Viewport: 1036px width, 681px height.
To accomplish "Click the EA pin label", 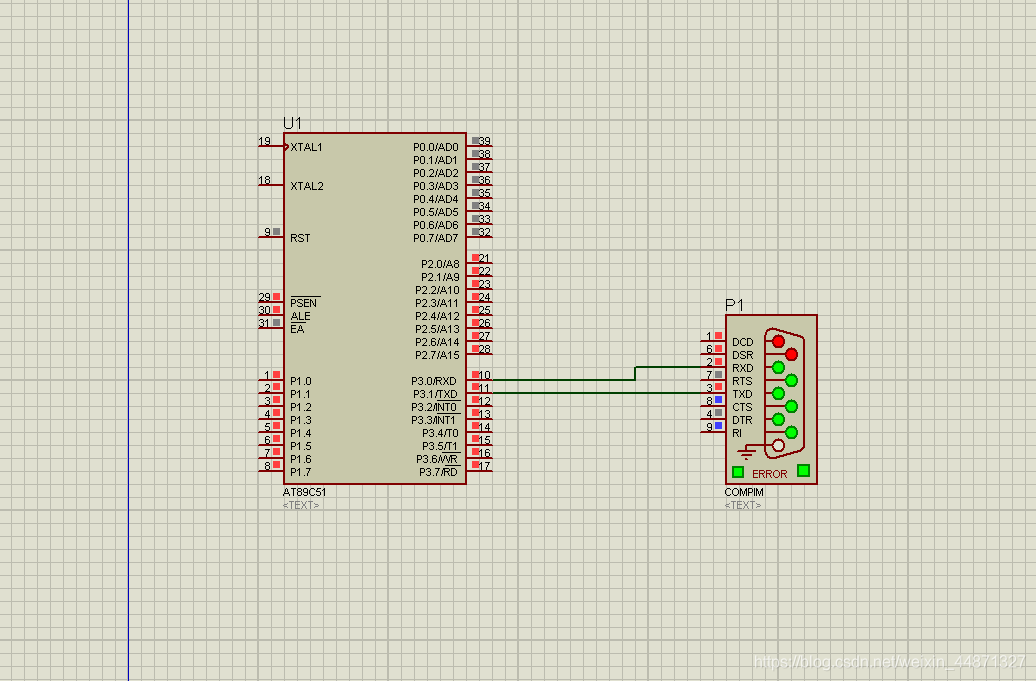I will tap(297, 329).
